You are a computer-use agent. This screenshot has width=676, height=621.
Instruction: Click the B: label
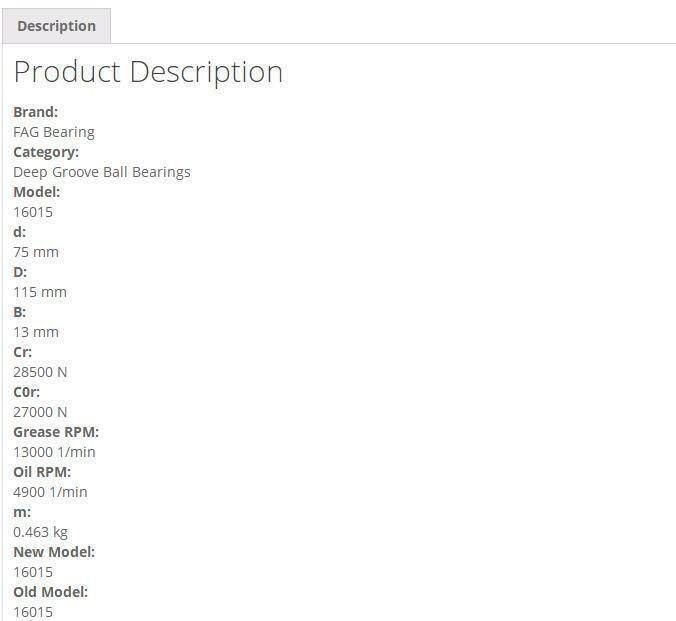click(x=19, y=312)
